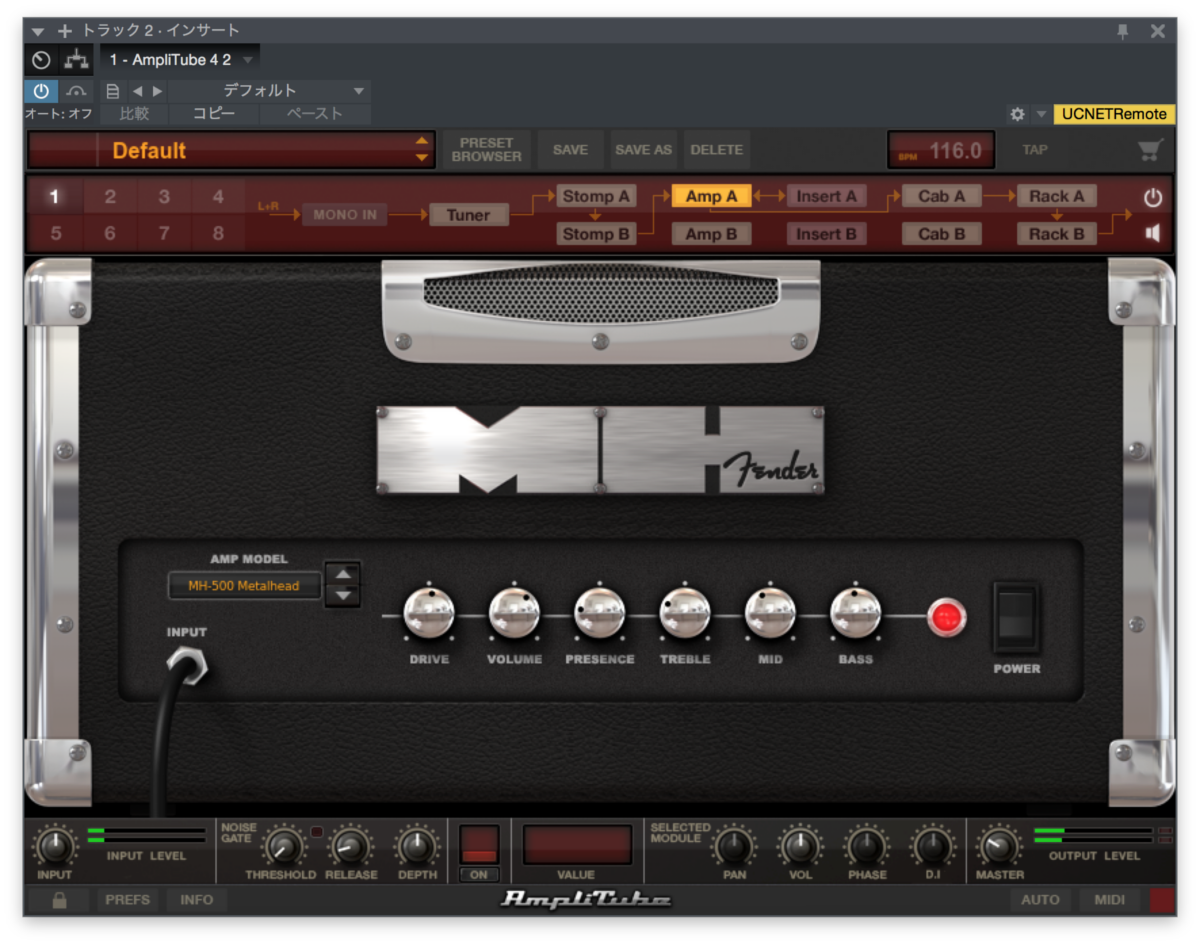Click the SAVE AS button
Image resolution: width=1200 pixels, height=945 pixels.
(x=643, y=150)
